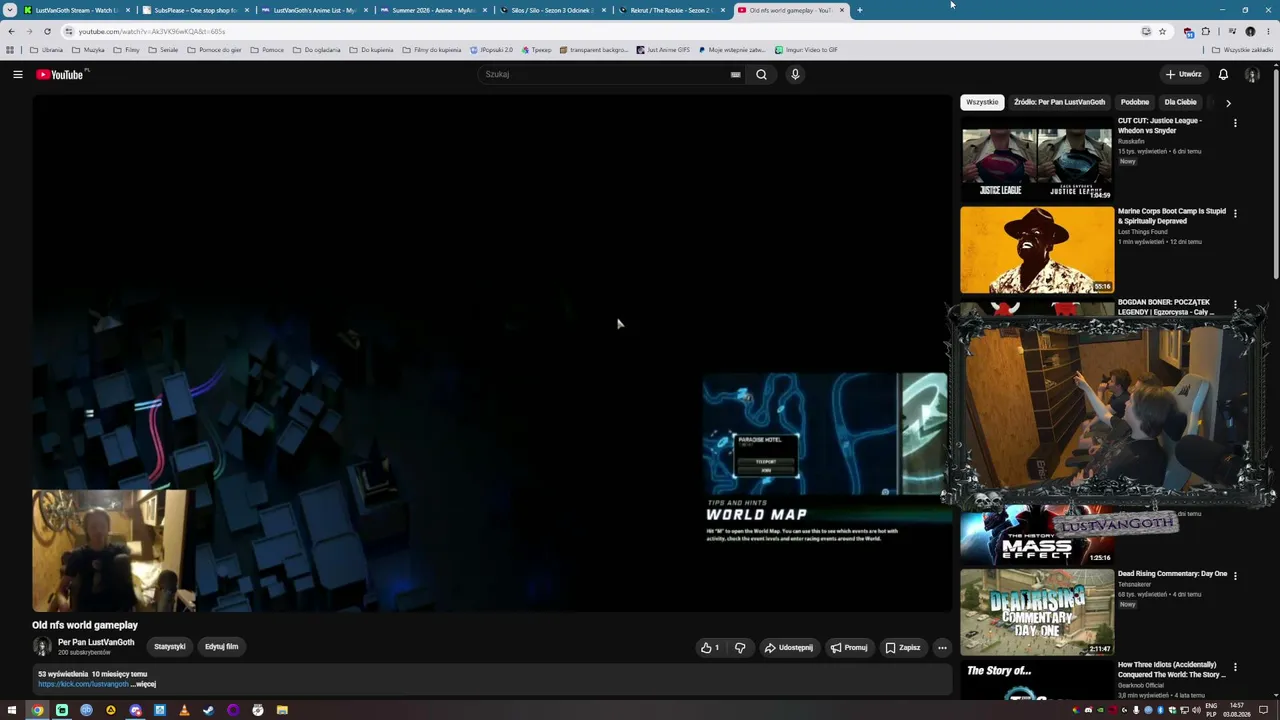Switch to Rekrut / The Rookie tab

(671, 10)
